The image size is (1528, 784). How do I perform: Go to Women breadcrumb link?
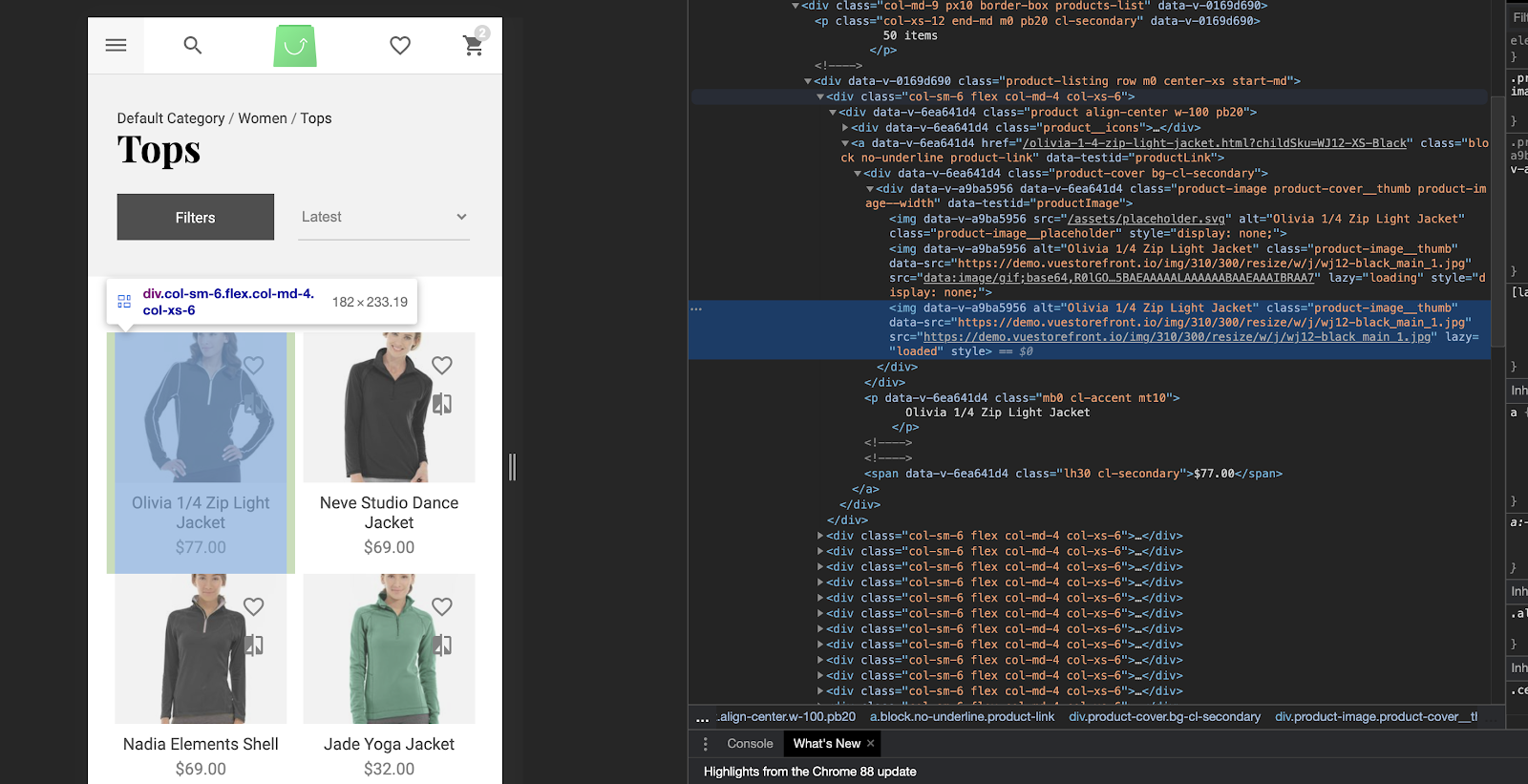(263, 118)
